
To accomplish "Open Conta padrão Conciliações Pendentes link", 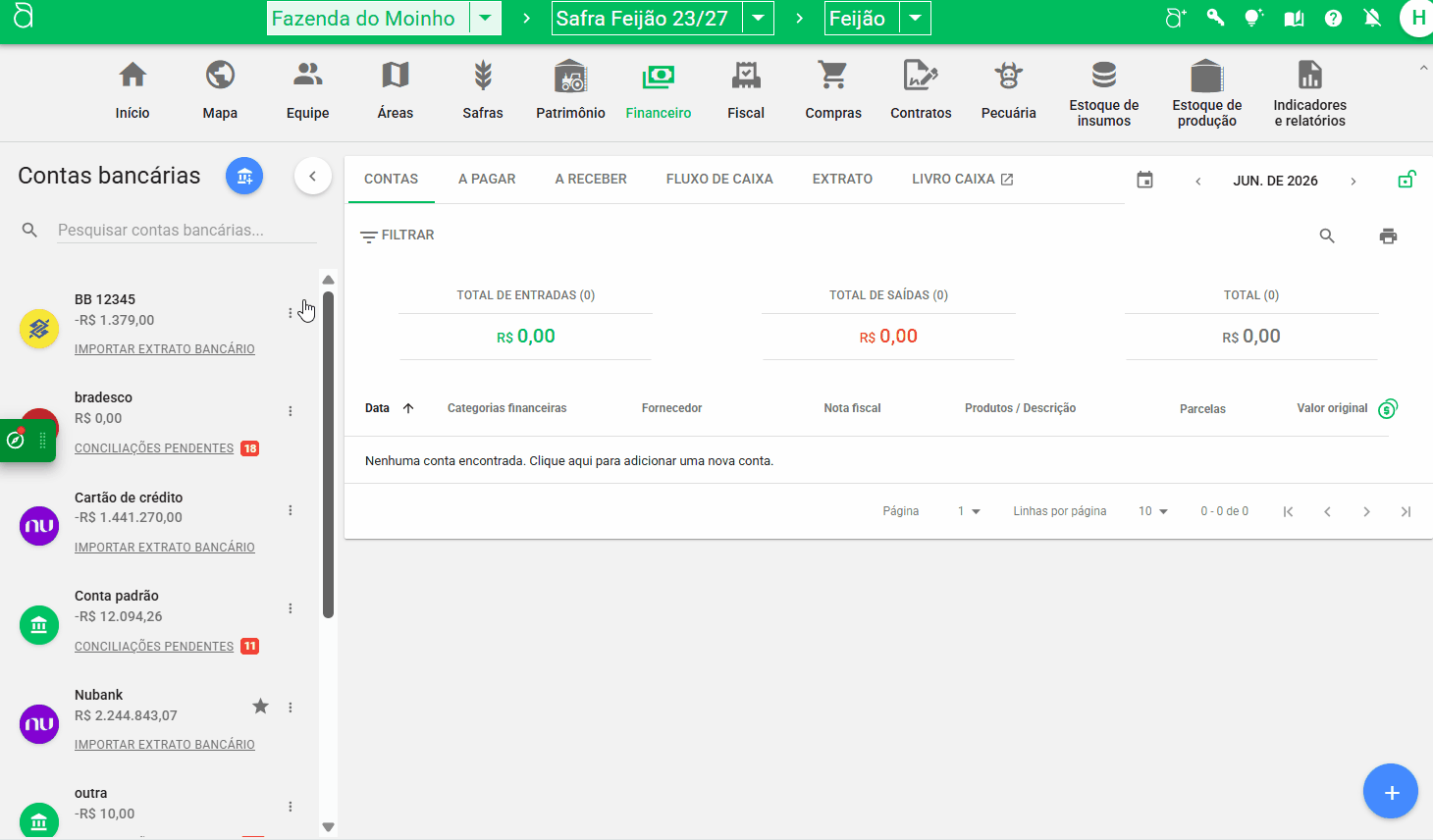I will 154,647.
